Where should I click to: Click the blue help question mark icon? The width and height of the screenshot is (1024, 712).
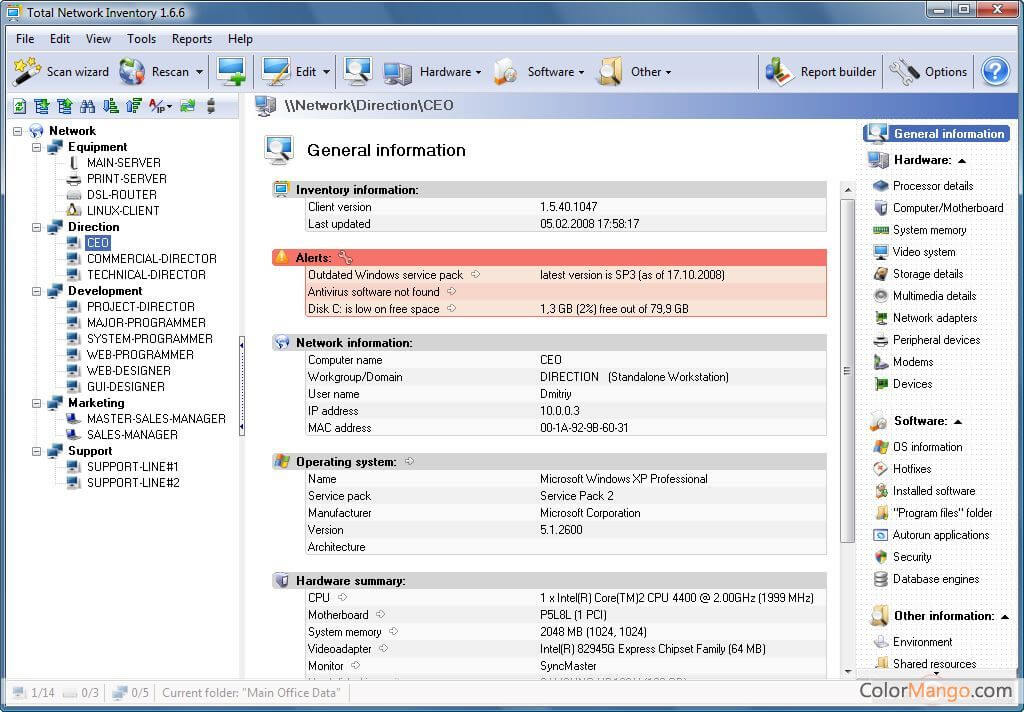(995, 72)
